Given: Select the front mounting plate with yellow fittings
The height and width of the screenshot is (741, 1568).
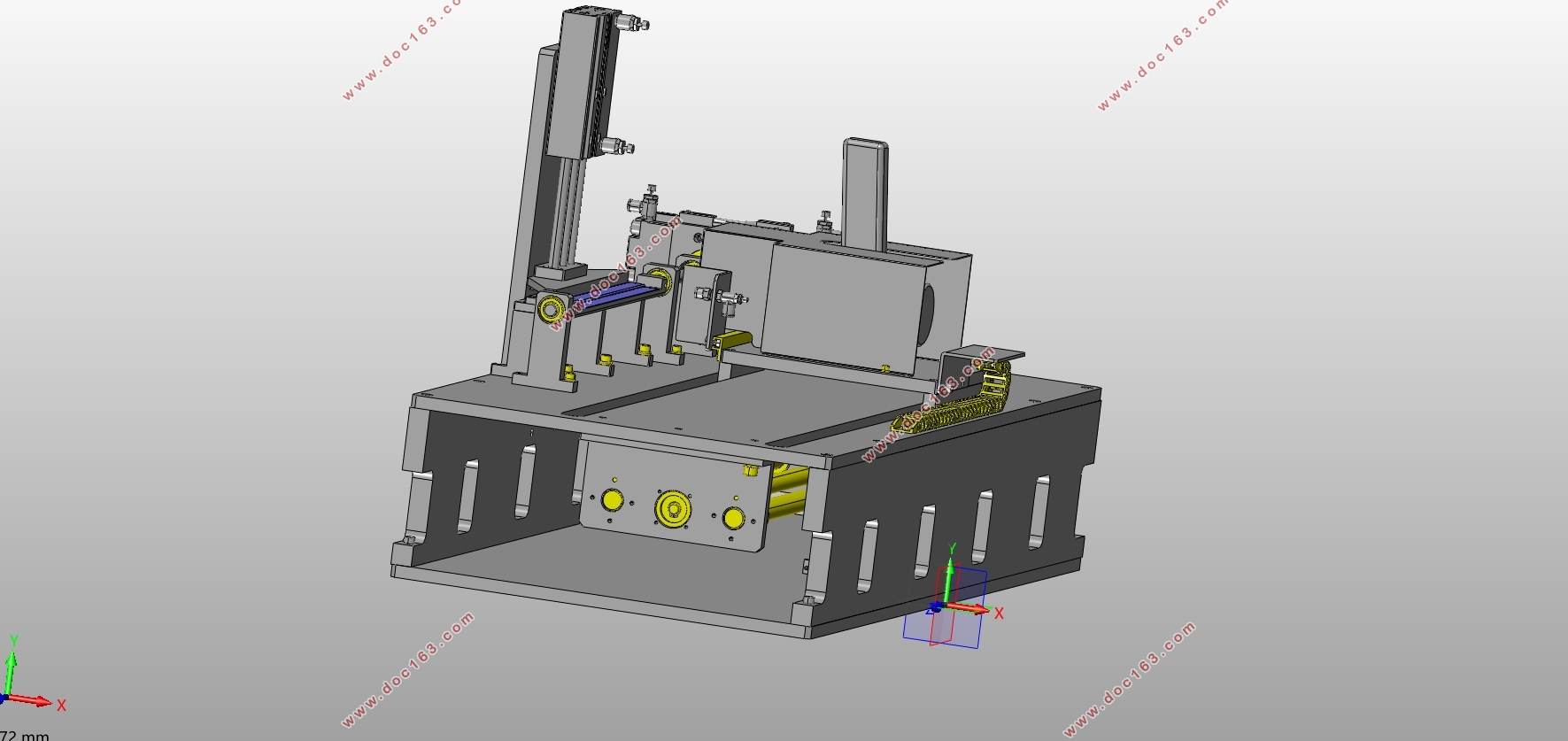Looking at the screenshot, I should 673,494.
